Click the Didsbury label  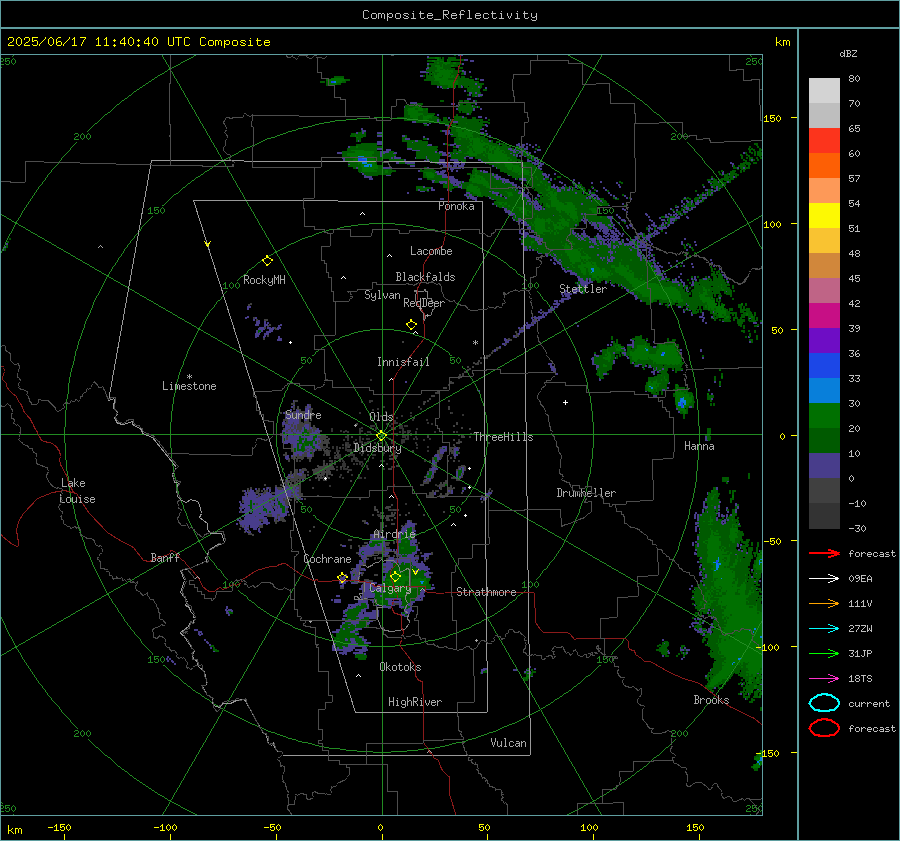tap(377, 448)
